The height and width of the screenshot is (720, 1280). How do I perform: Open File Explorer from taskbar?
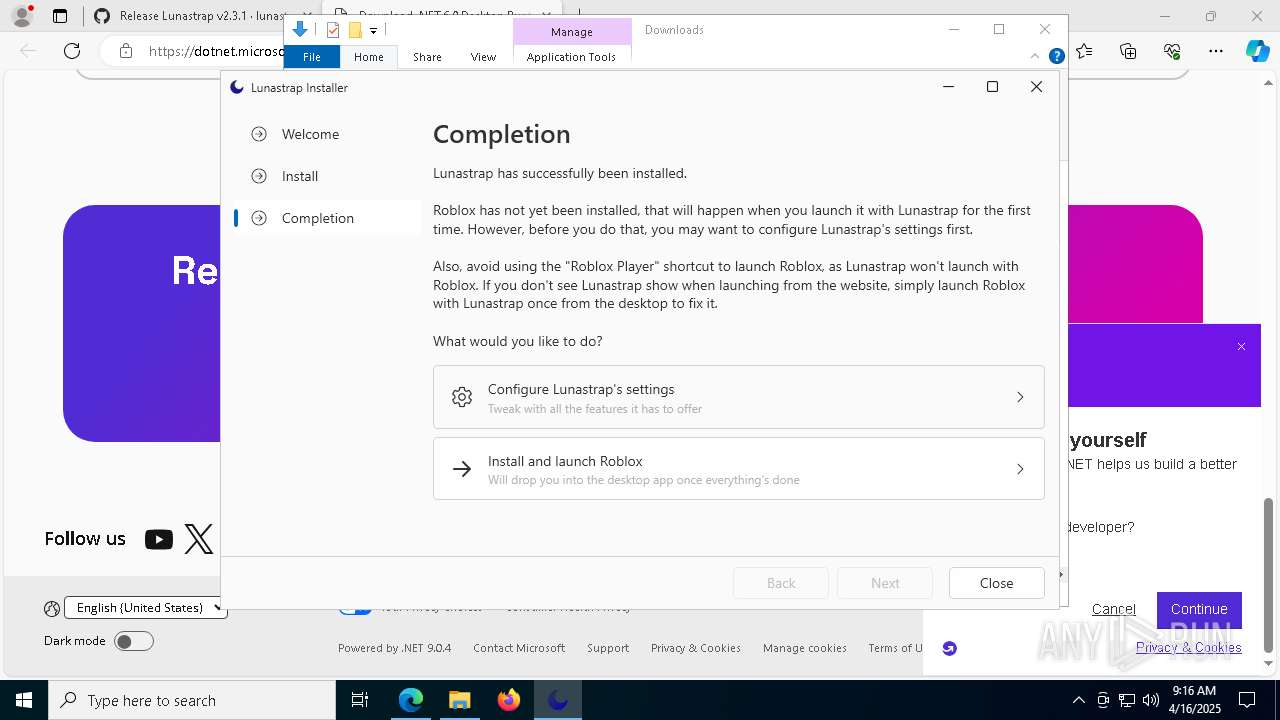[x=460, y=700]
